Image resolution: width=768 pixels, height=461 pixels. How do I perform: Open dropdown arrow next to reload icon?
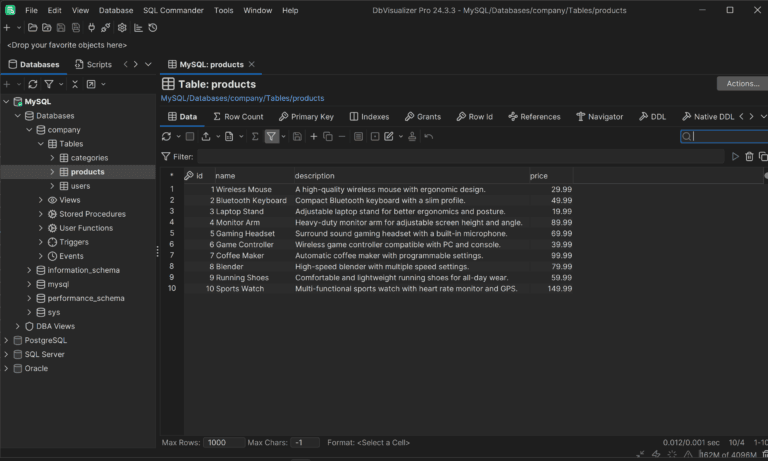(178, 137)
